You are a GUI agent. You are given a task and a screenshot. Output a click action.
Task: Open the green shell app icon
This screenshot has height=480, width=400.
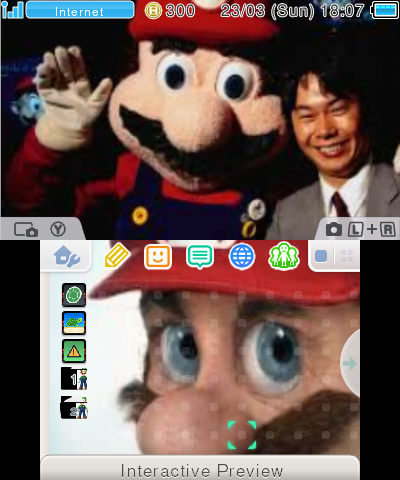[x=74, y=295]
